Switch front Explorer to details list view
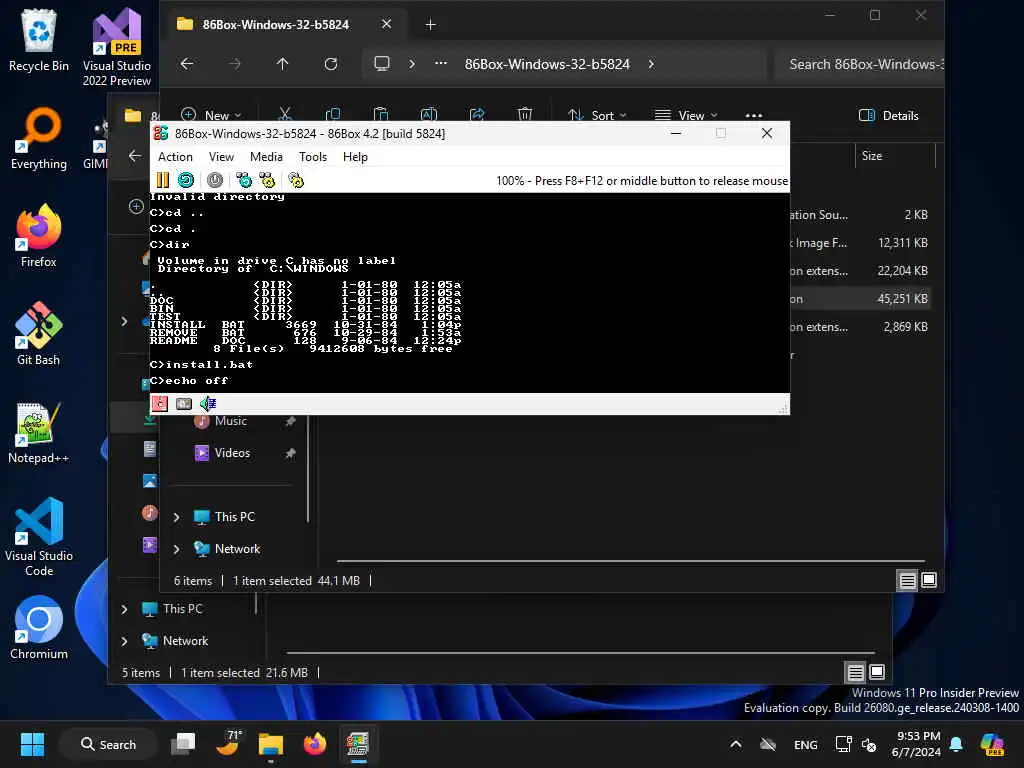Image resolution: width=1024 pixels, height=768 pixels. [907, 580]
